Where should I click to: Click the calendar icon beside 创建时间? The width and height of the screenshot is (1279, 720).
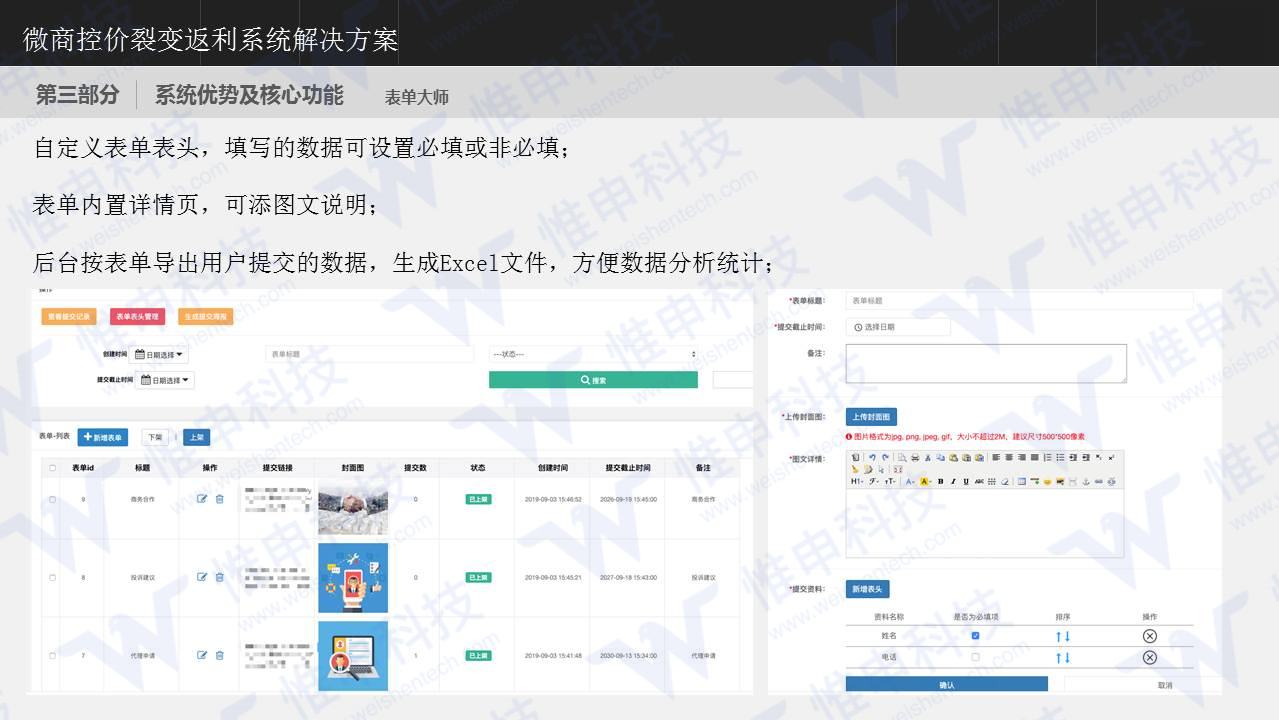(x=140, y=354)
